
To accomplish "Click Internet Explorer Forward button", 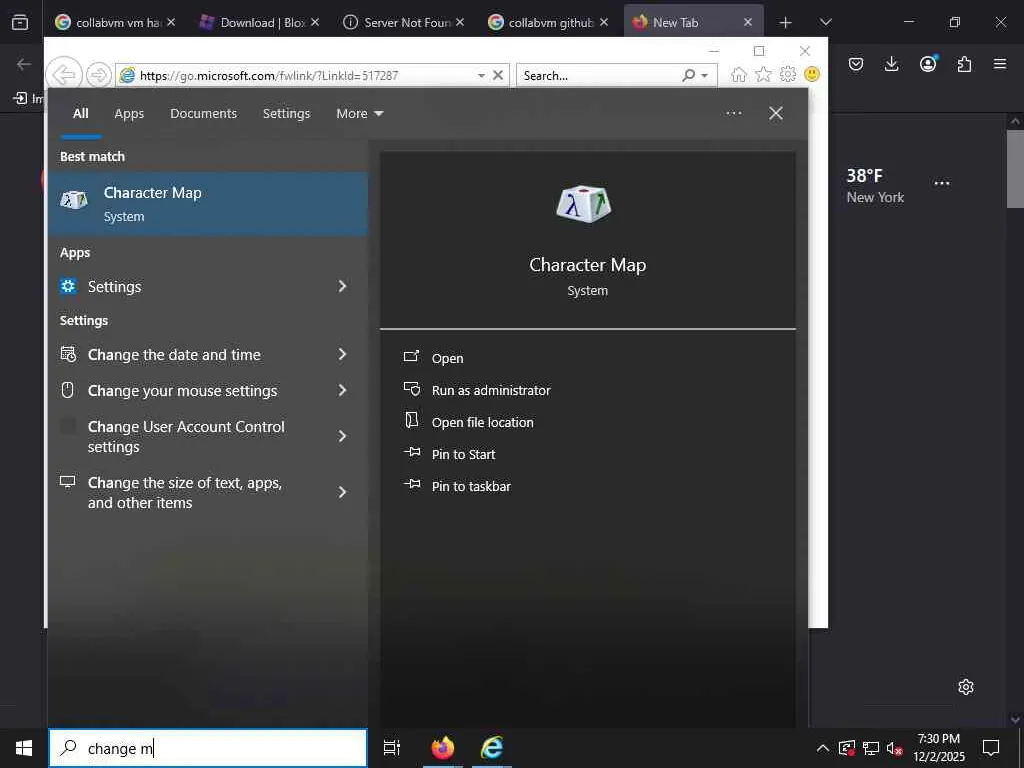I will point(98,75).
